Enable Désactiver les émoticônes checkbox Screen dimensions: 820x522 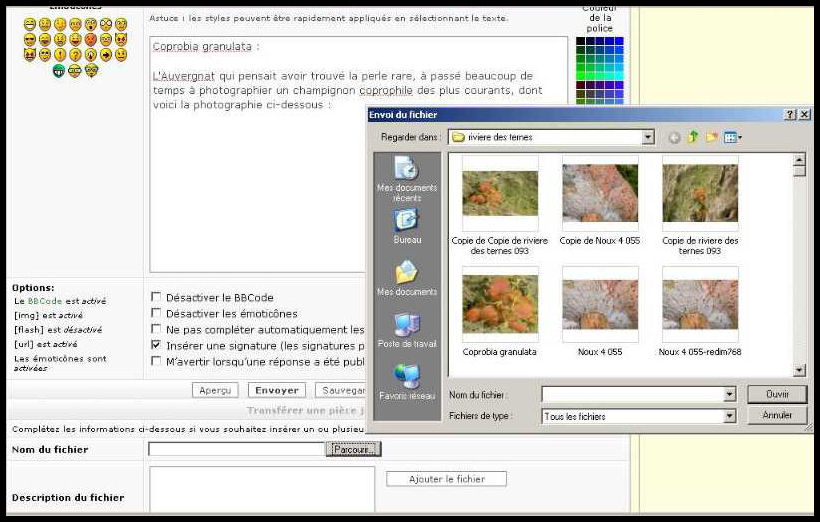click(156, 313)
